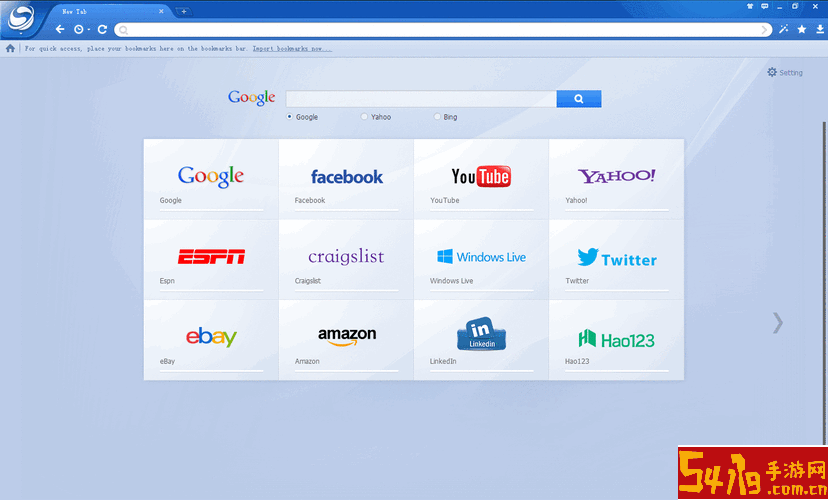
Task: Open the Google speed dial tile
Action: [x=211, y=180]
